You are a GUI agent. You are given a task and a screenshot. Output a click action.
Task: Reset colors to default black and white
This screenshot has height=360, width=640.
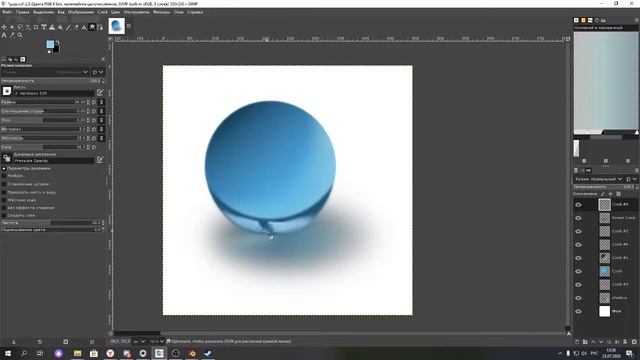pos(49,51)
